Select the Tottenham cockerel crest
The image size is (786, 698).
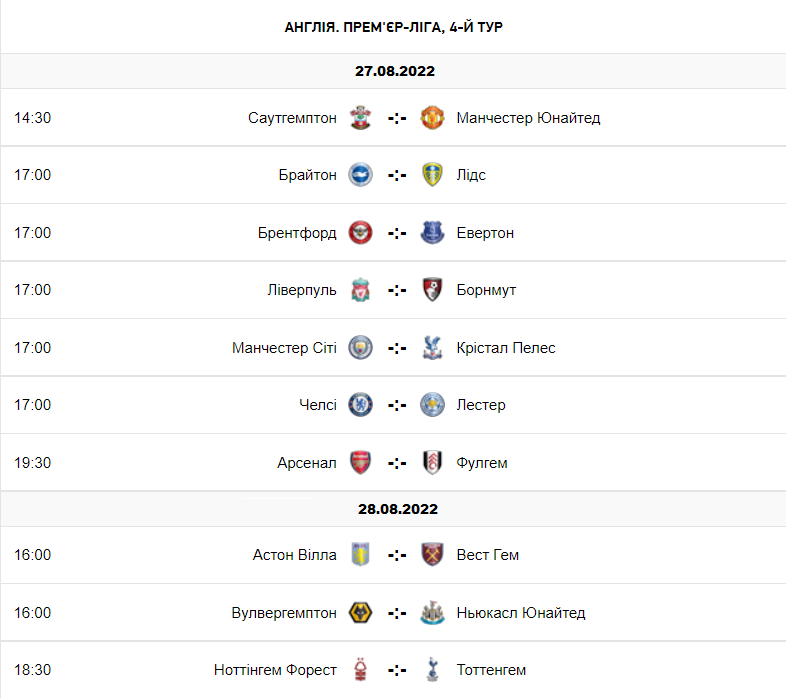(432, 670)
